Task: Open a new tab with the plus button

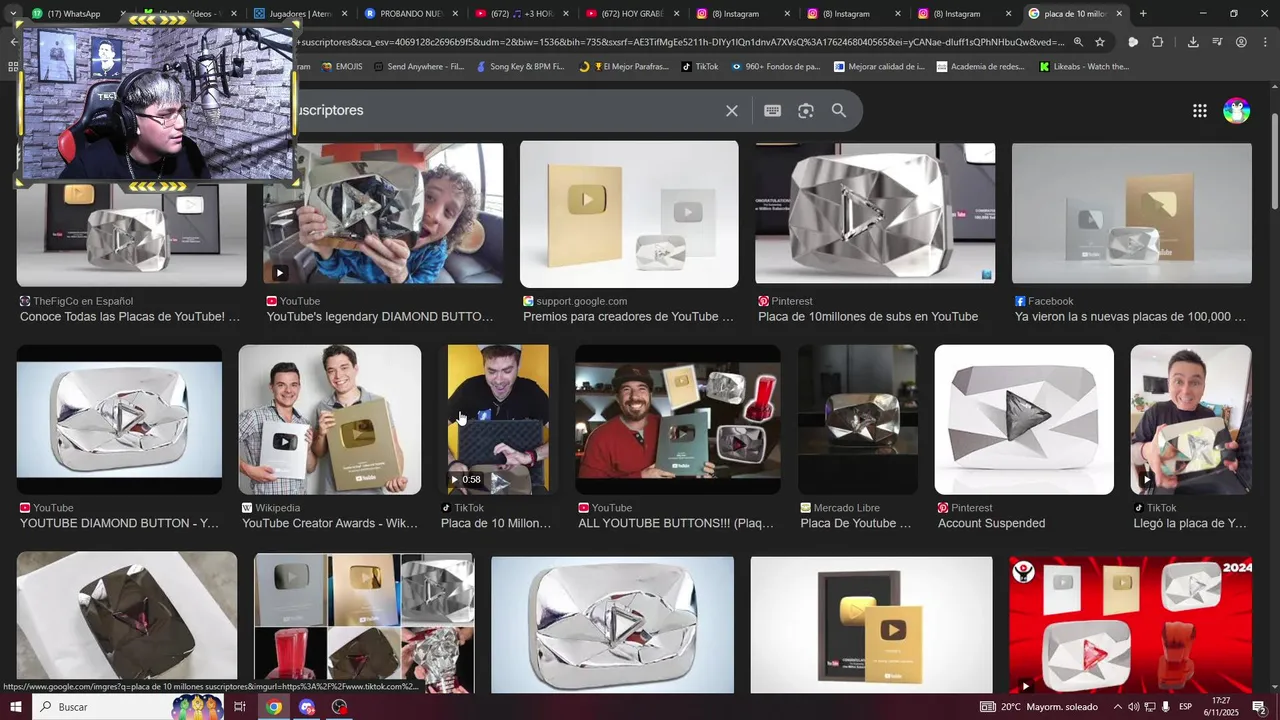Action: tap(1143, 14)
